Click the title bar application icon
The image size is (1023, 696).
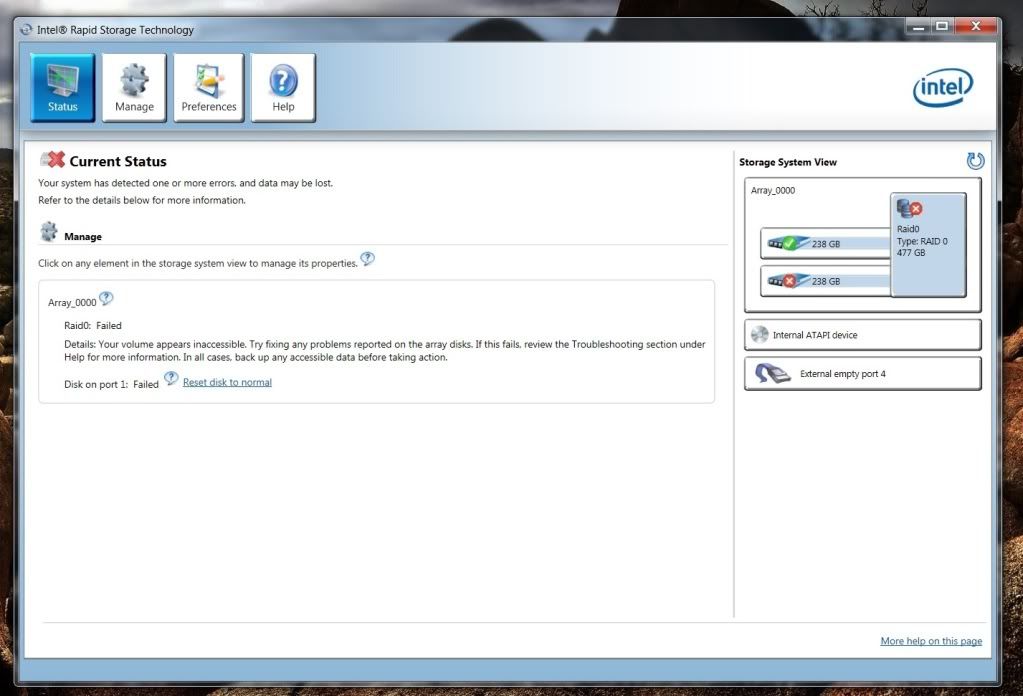point(26,29)
